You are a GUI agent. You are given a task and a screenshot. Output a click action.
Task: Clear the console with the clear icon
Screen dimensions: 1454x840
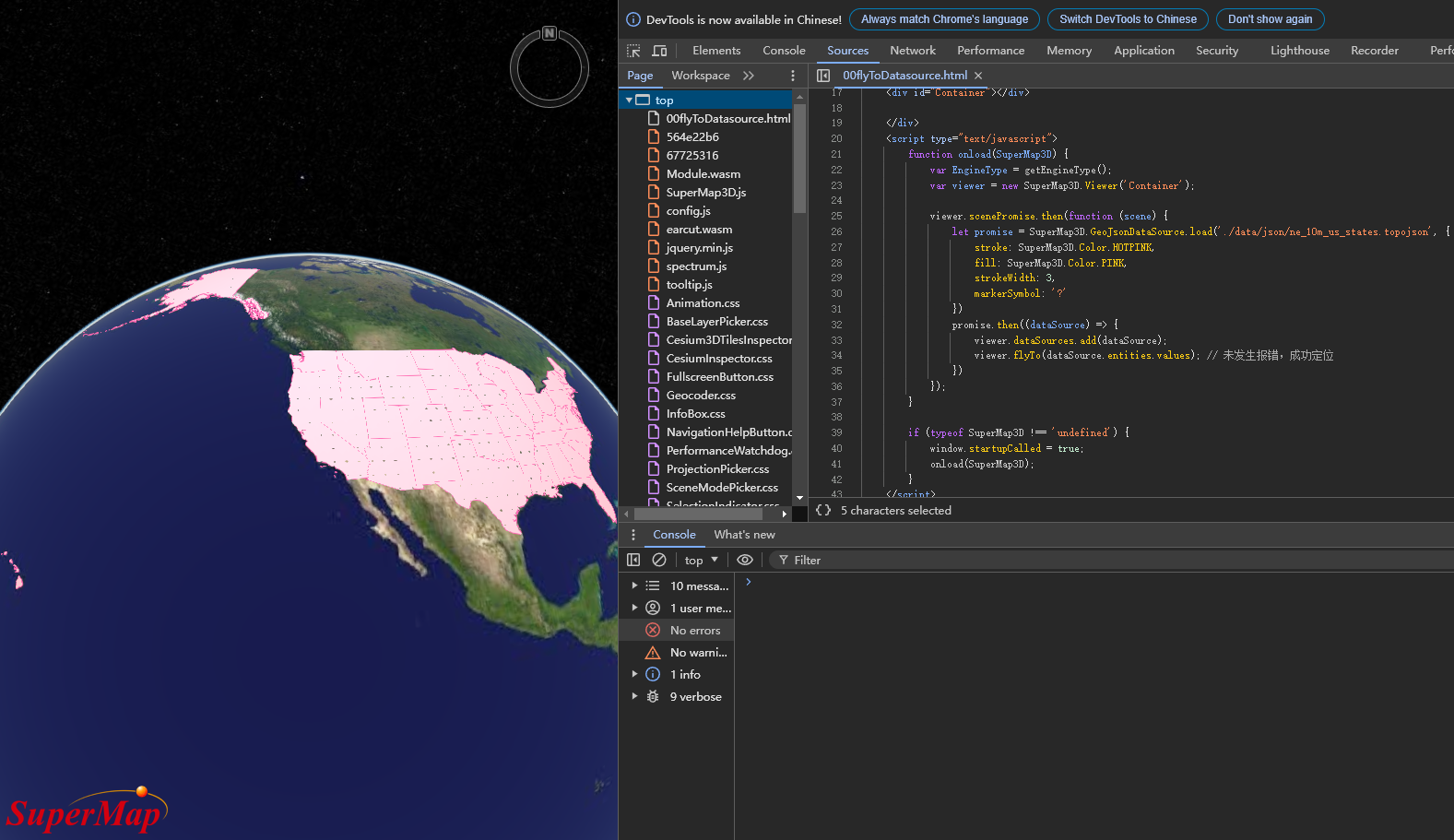(659, 560)
